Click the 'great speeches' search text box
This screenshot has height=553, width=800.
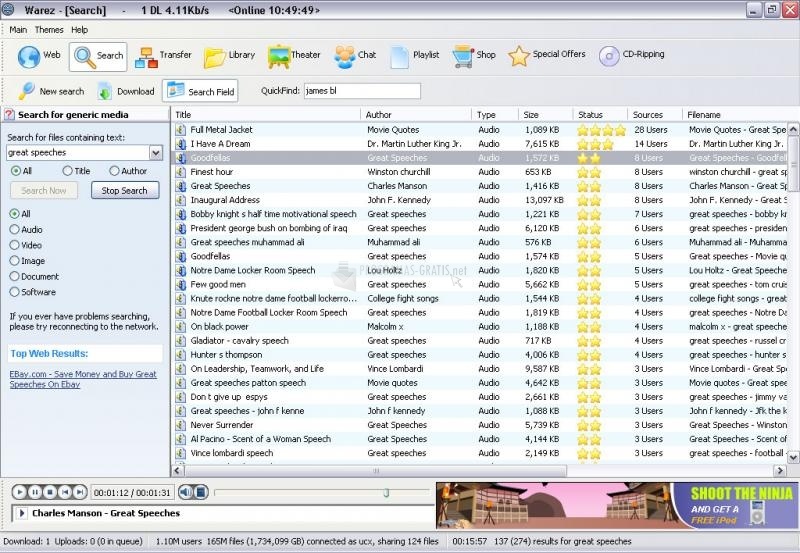coord(78,152)
